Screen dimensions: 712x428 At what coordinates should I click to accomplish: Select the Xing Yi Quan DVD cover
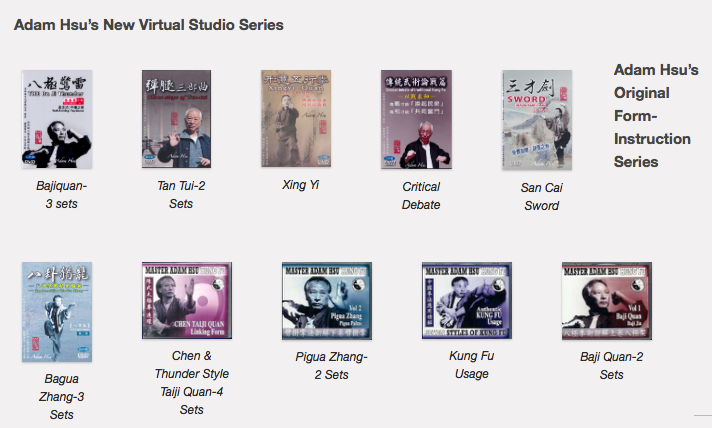296,118
